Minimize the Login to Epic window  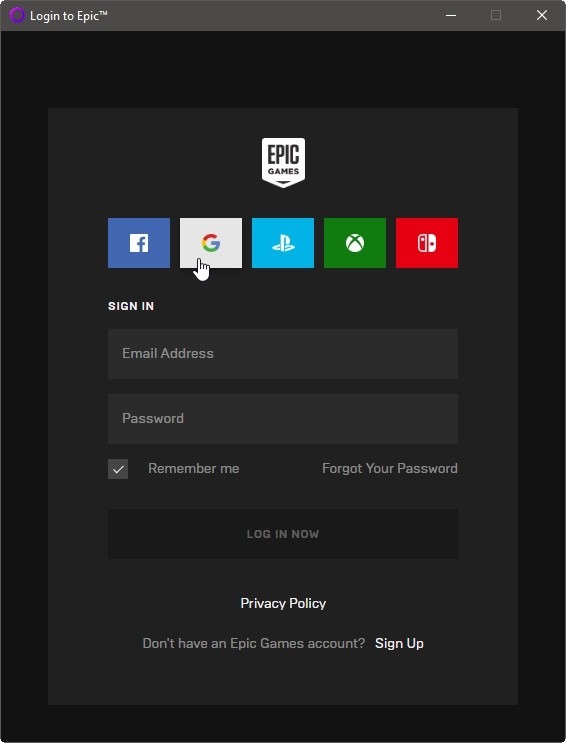451,15
